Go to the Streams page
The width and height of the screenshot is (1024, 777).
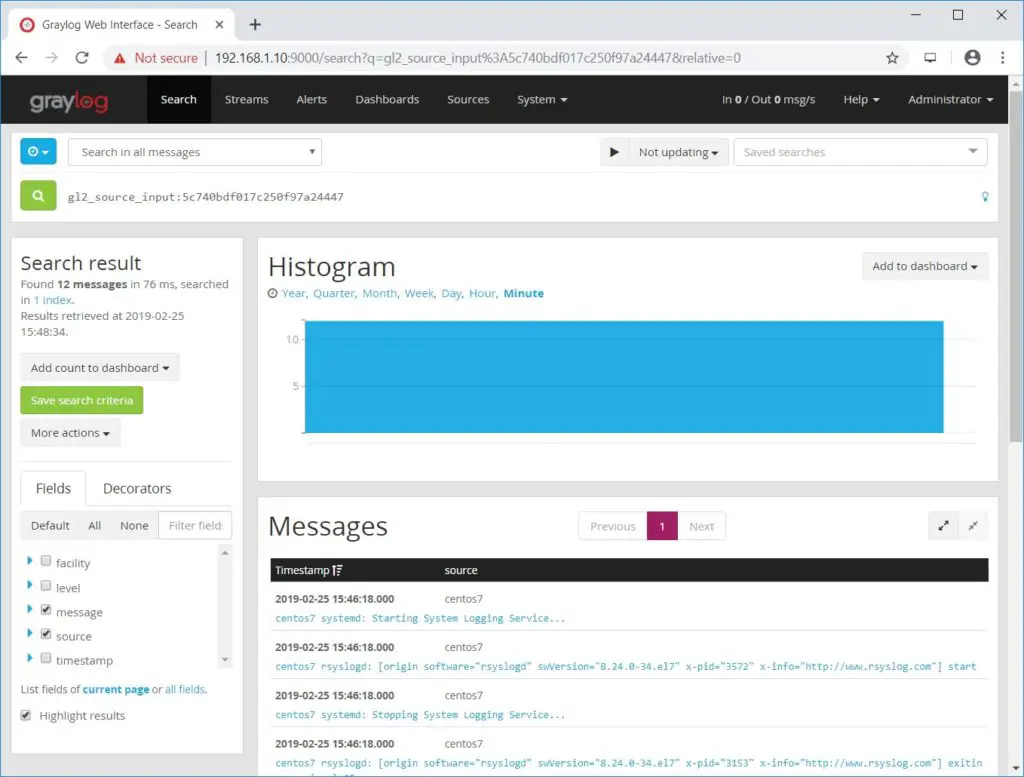coord(246,100)
